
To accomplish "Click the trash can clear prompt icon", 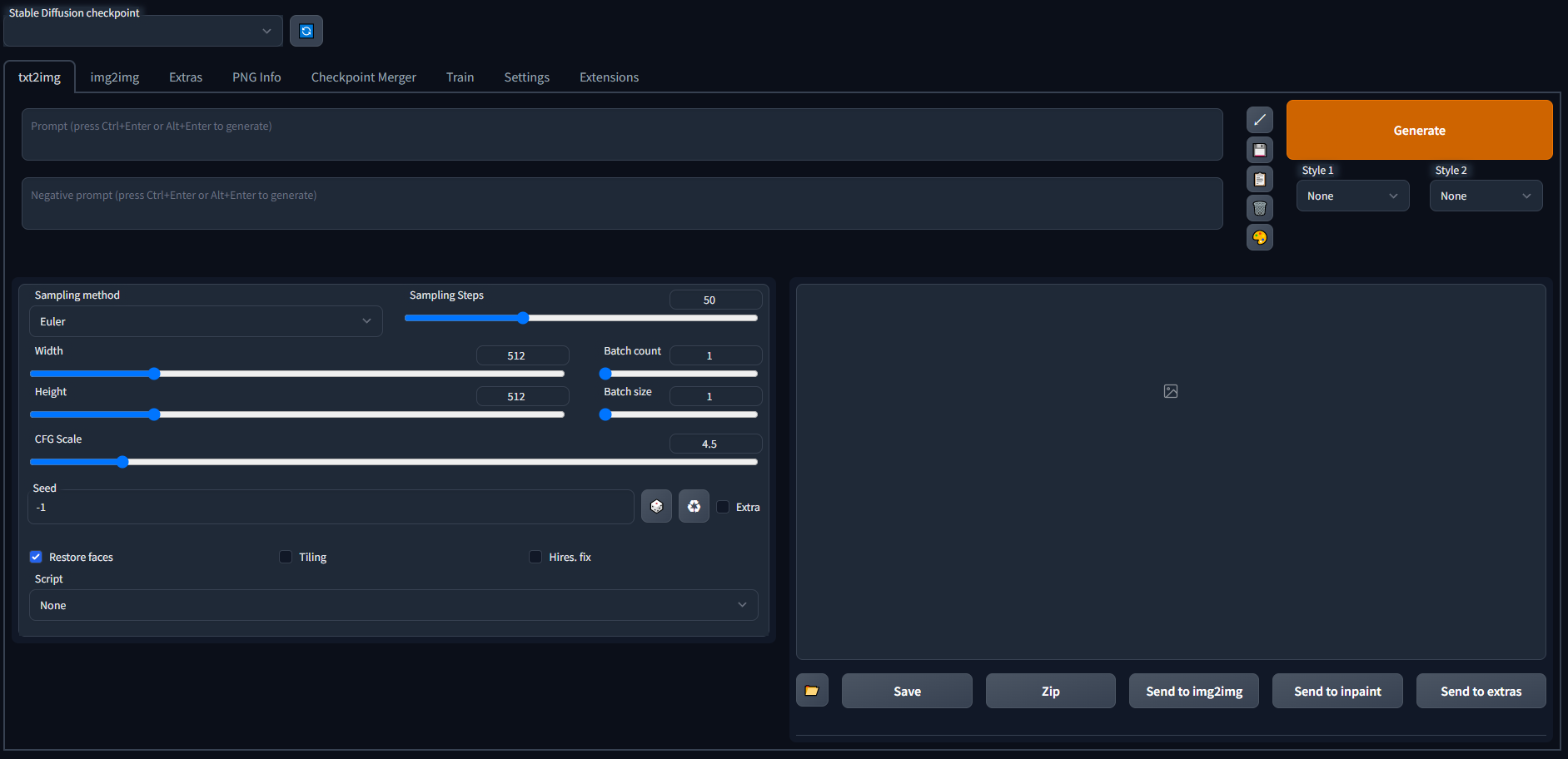I will tap(1259, 208).
